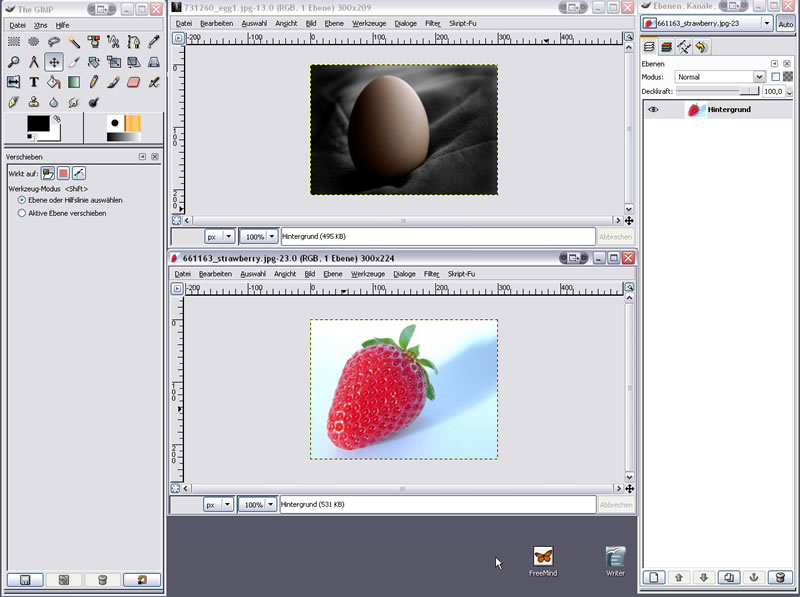800x597 pixels.
Task: Switch to the Channels tab
Action: pyautogui.click(x=666, y=47)
